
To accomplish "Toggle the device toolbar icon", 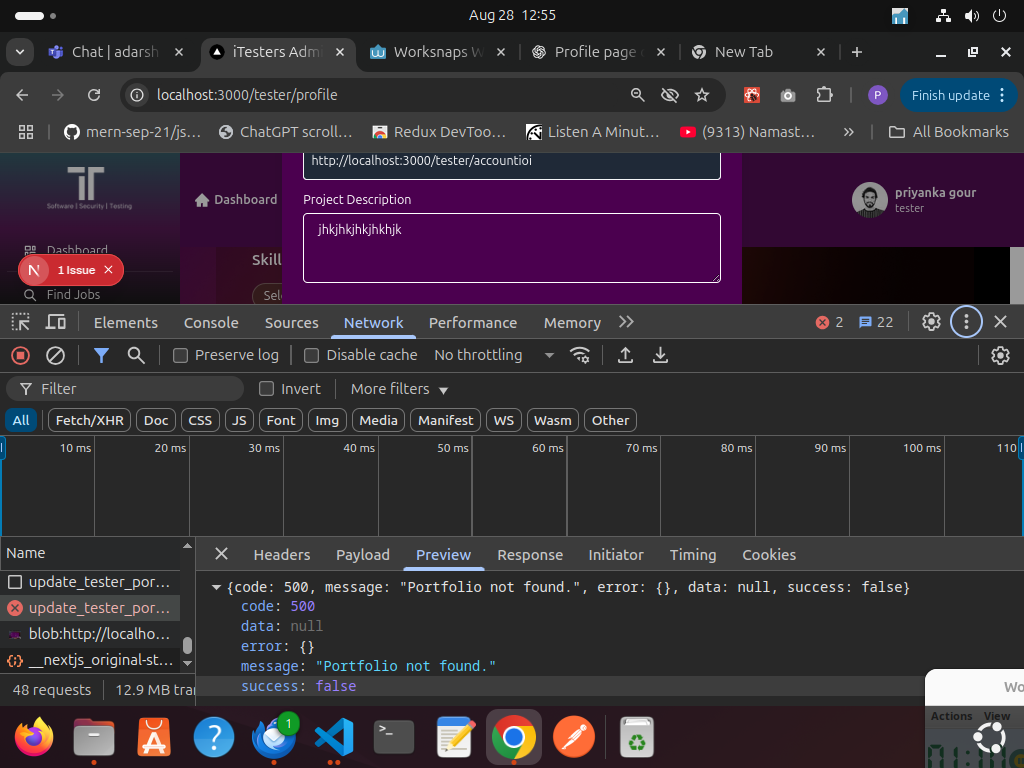I will pos(56,322).
